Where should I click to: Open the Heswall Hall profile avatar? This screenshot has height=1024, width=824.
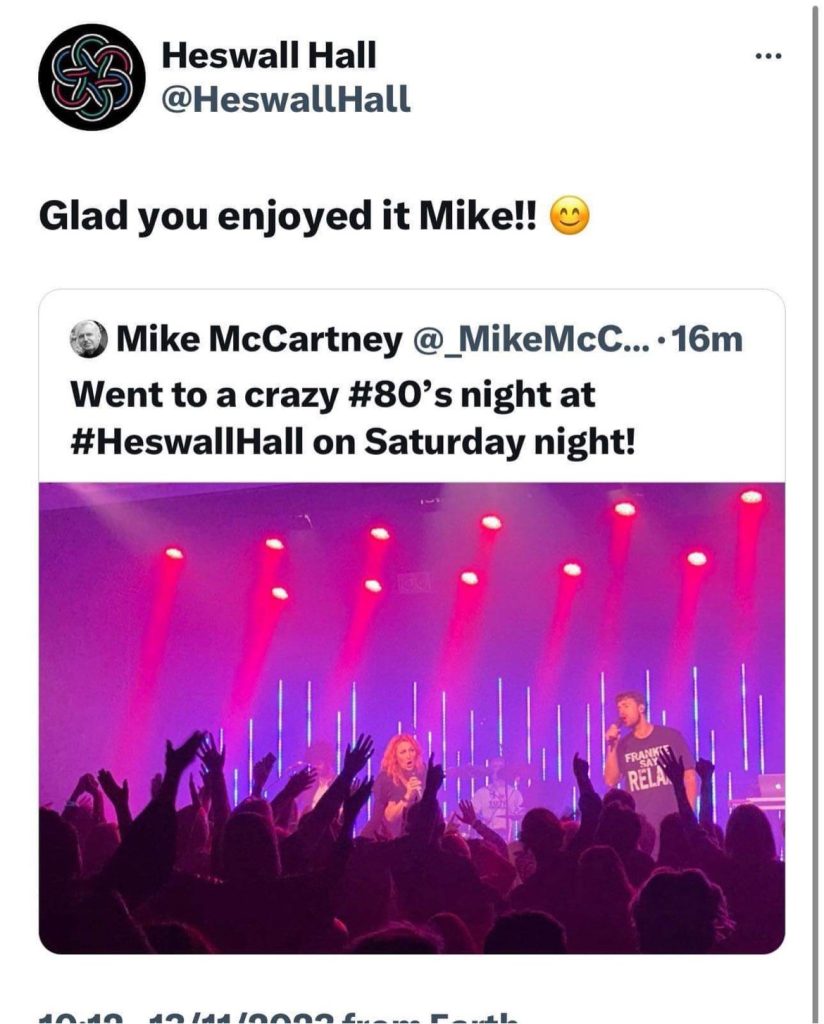pos(91,77)
